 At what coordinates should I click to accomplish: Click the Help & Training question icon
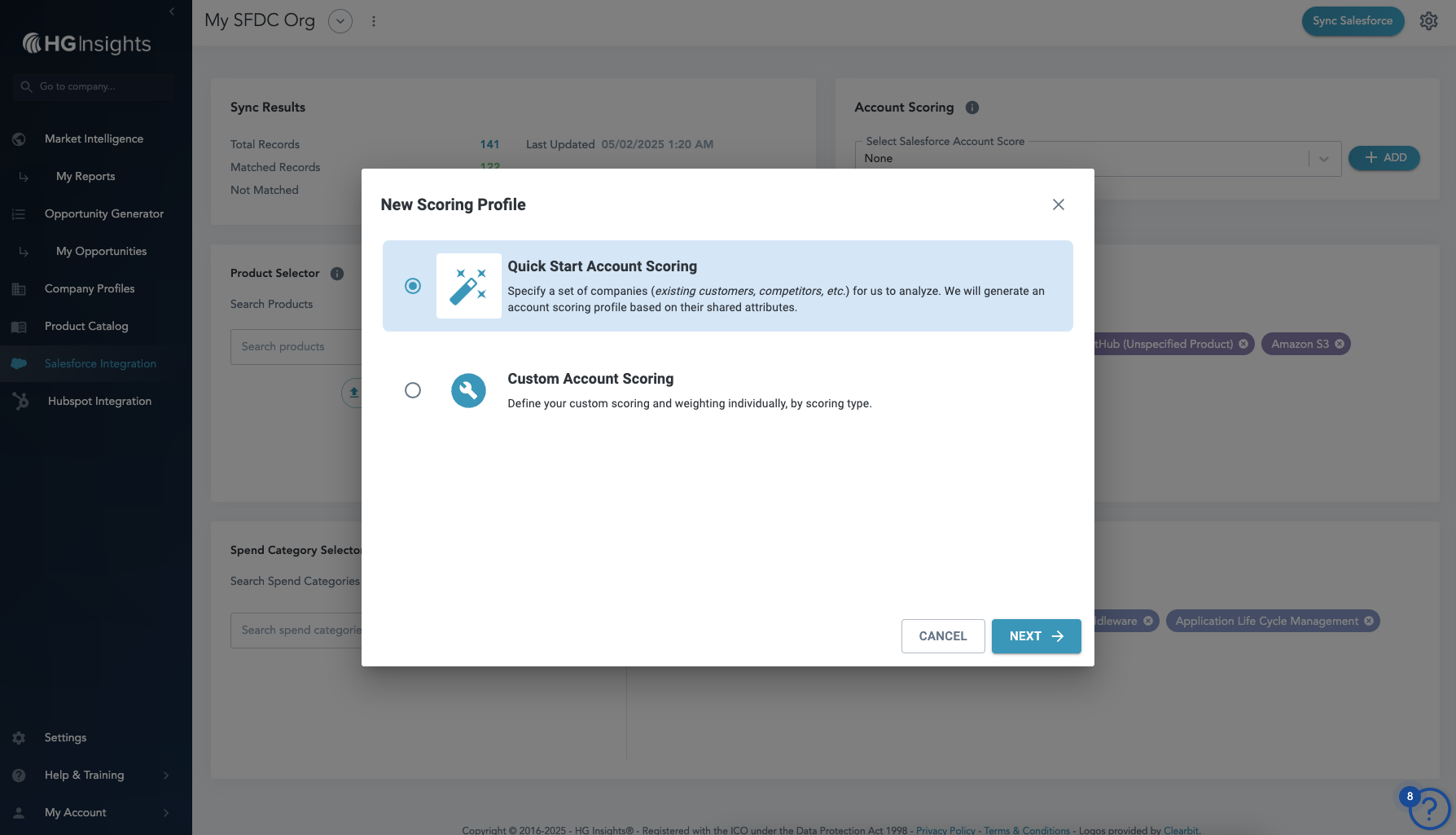click(19, 776)
